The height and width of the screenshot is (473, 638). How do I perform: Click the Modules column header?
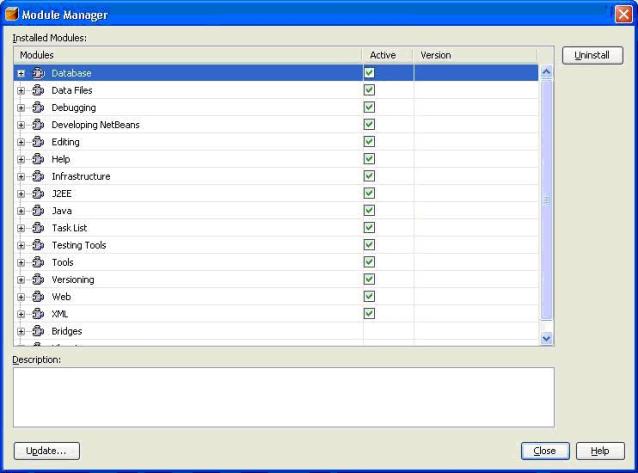tap(187, 55)
